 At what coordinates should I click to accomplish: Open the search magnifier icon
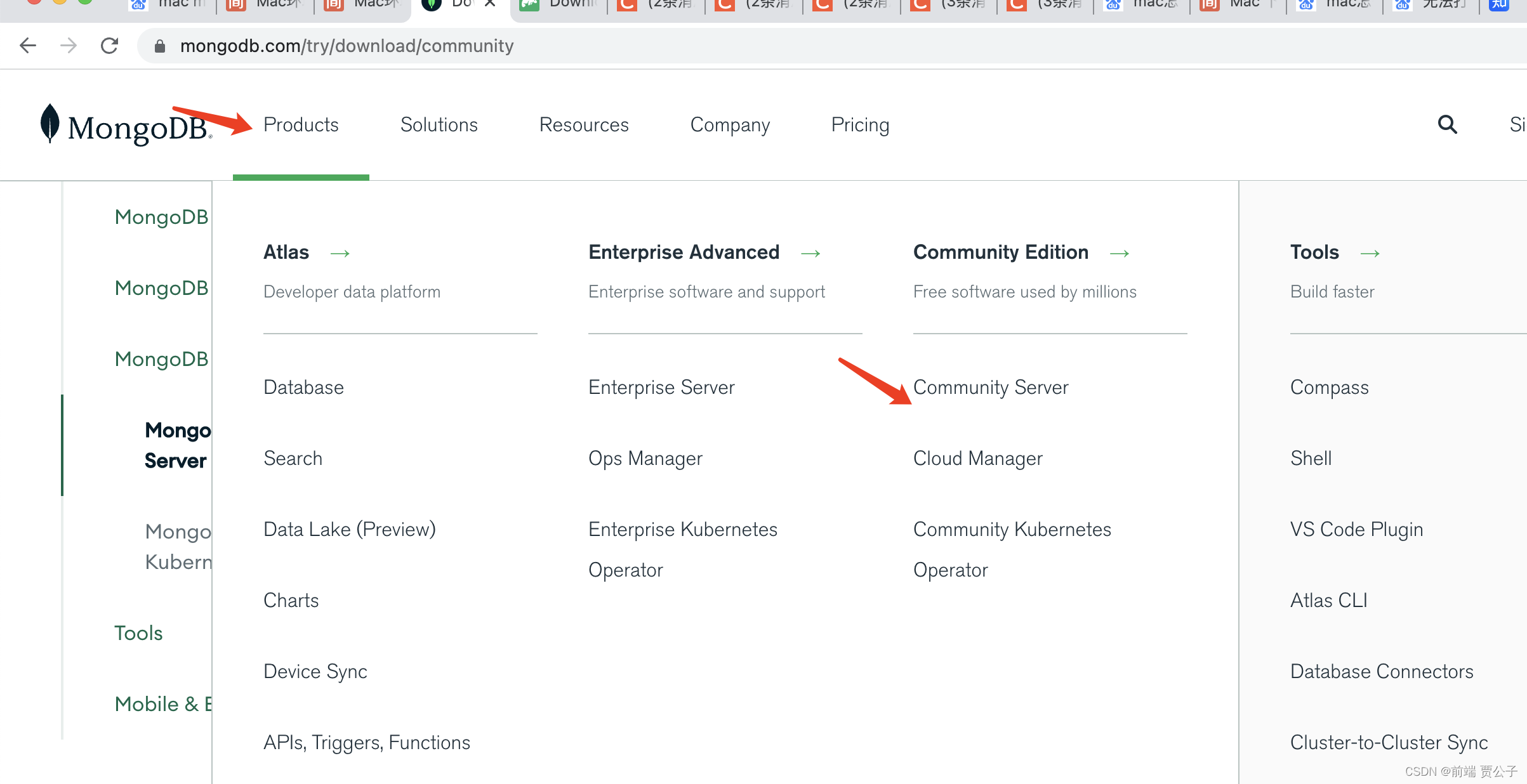[1447, 124]
